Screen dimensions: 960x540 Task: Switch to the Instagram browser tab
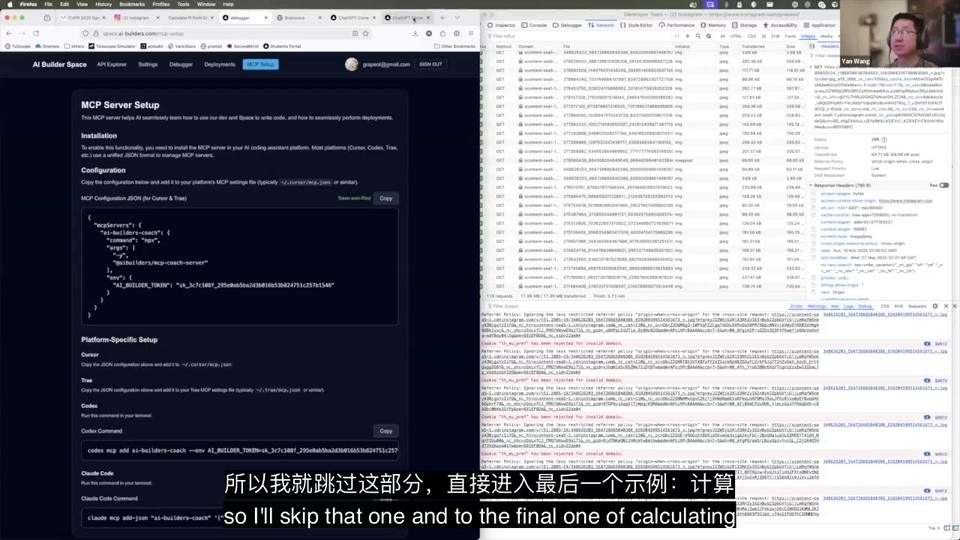click(136, 18)
